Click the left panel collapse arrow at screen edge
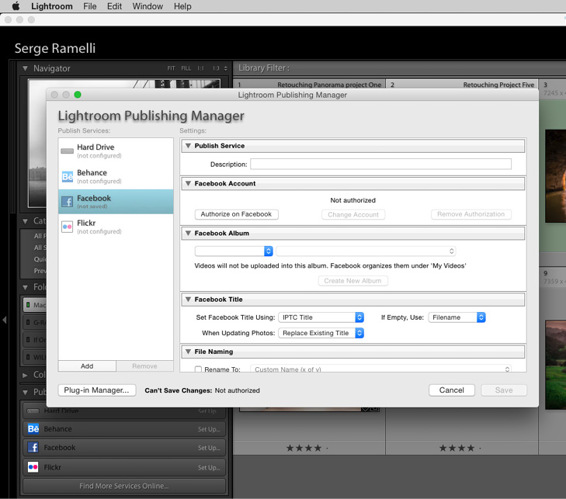The width and height of the screenshot is (566, 499). click(4, 320)
